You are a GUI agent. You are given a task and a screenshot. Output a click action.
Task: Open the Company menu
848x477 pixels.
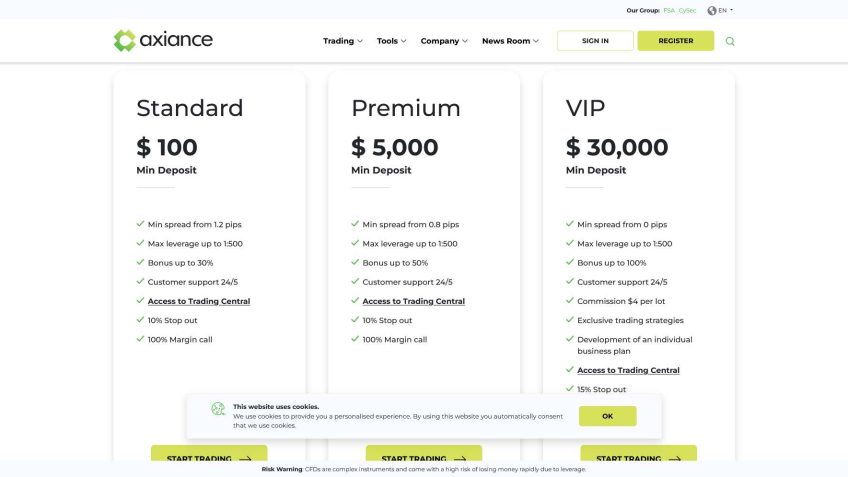pos(444,41)
